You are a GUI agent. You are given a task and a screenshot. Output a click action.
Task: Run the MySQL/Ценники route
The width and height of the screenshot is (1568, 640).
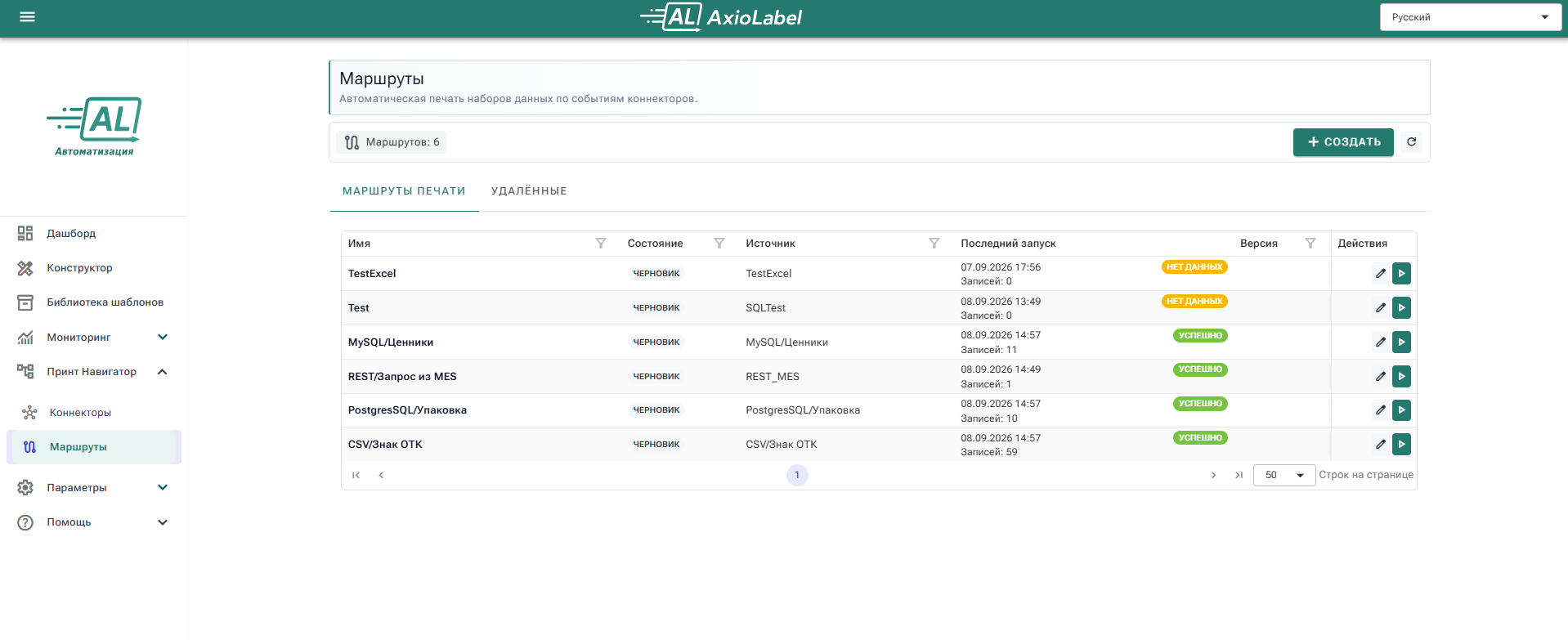[1401, 342]
